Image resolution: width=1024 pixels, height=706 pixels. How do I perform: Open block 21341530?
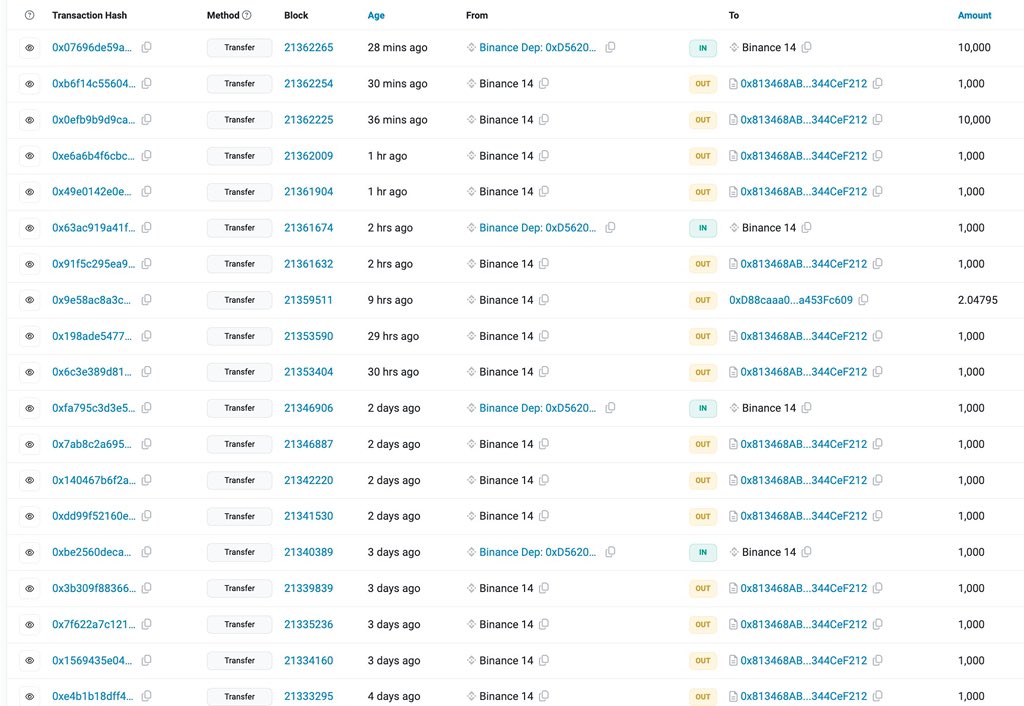(x=308, y=516)
